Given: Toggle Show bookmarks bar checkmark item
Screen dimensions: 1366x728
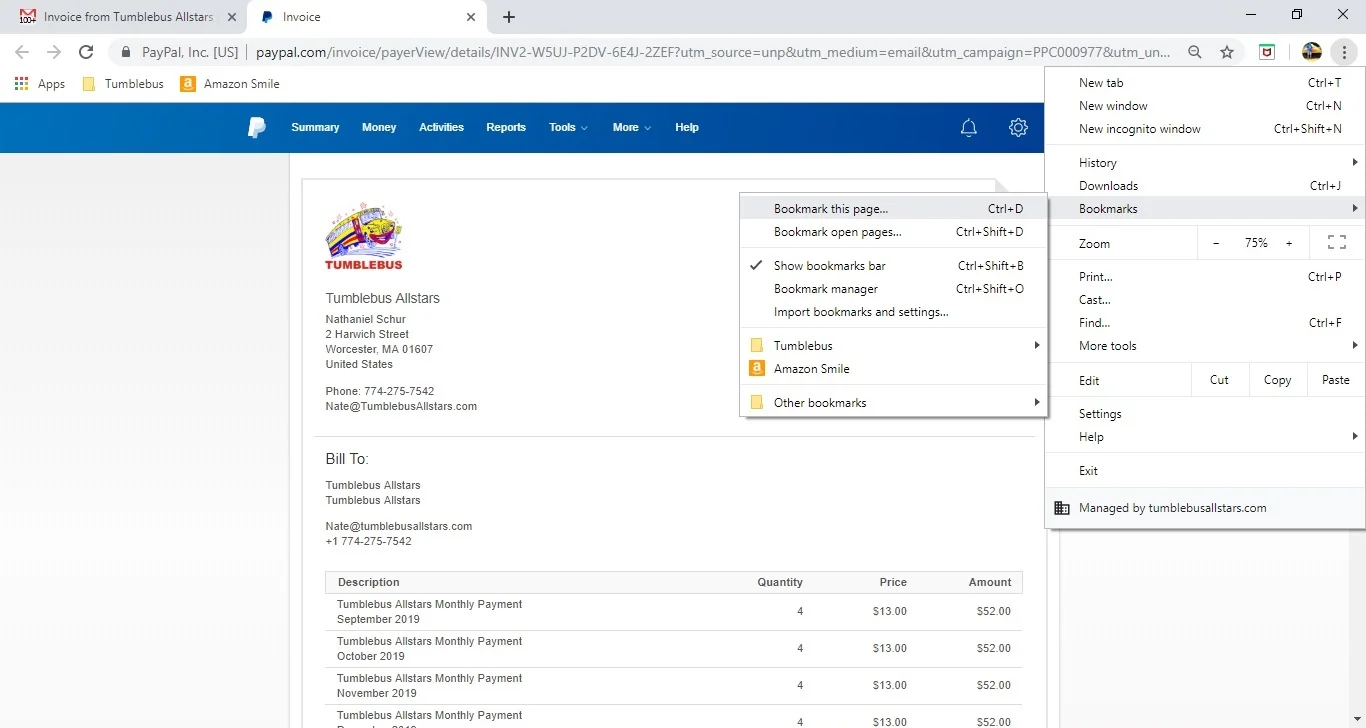Looking at the screenshot, I should [893, 266].
